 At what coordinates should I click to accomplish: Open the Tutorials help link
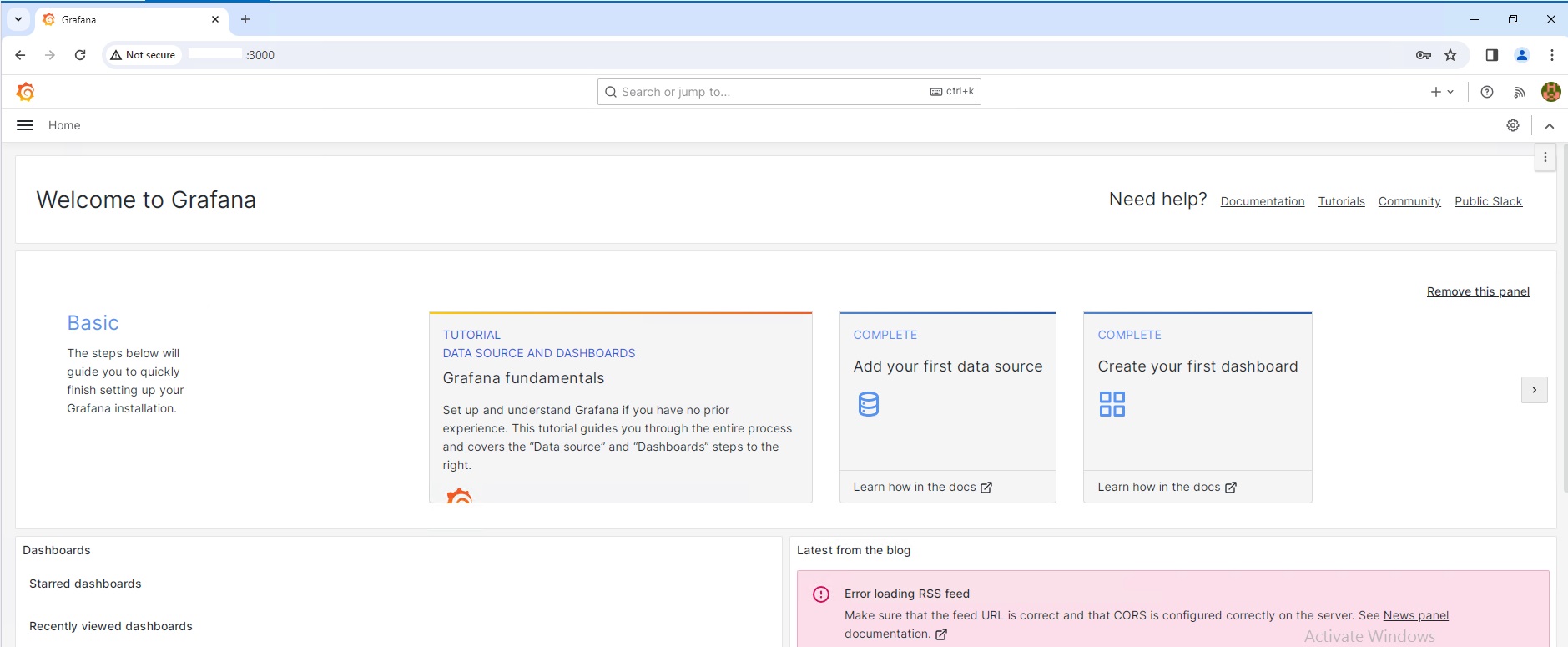[x=1342, y=201]
